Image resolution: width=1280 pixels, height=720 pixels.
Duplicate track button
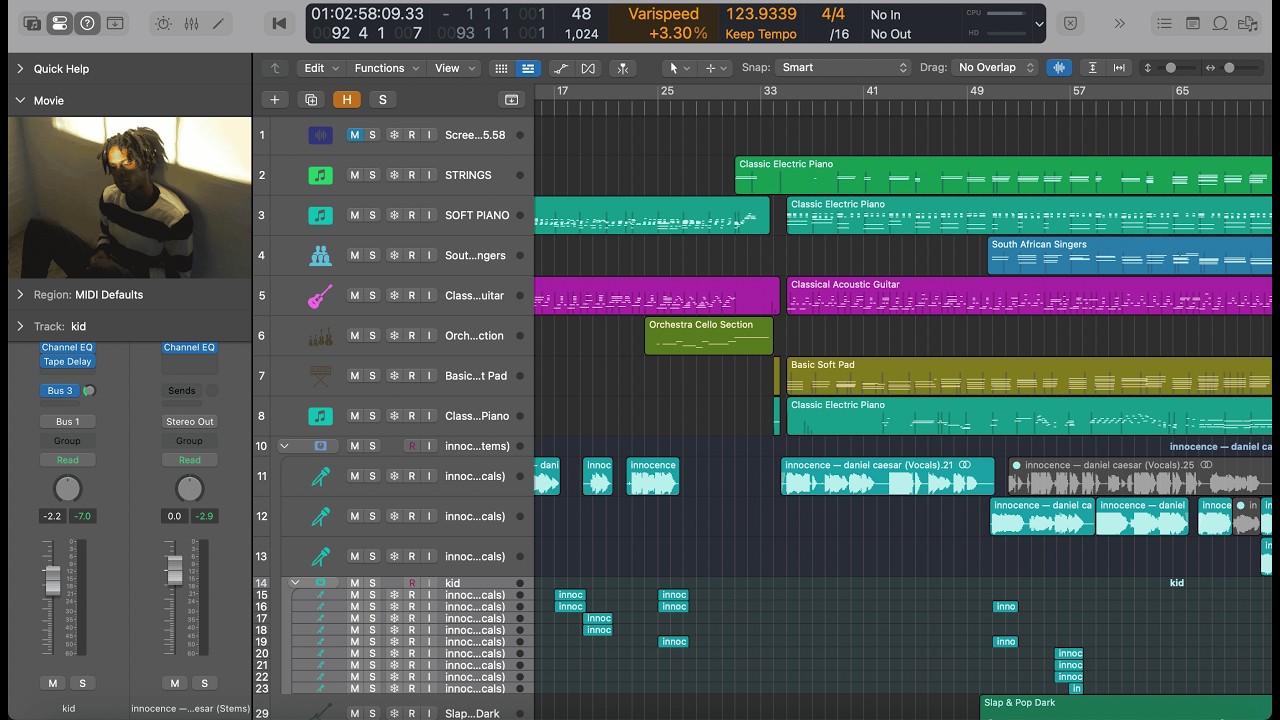point(311,99)
